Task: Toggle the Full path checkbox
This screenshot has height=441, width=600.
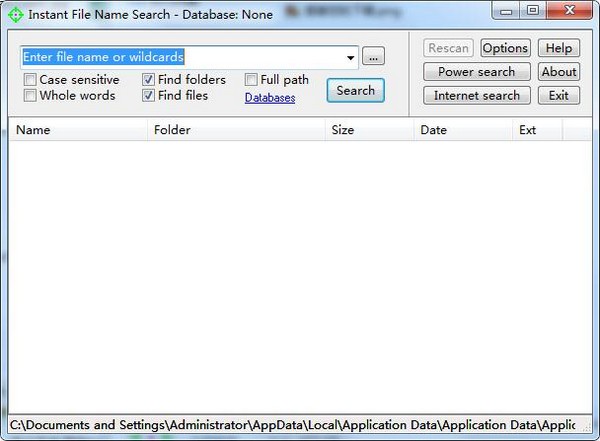Action: tap(252, 80)
